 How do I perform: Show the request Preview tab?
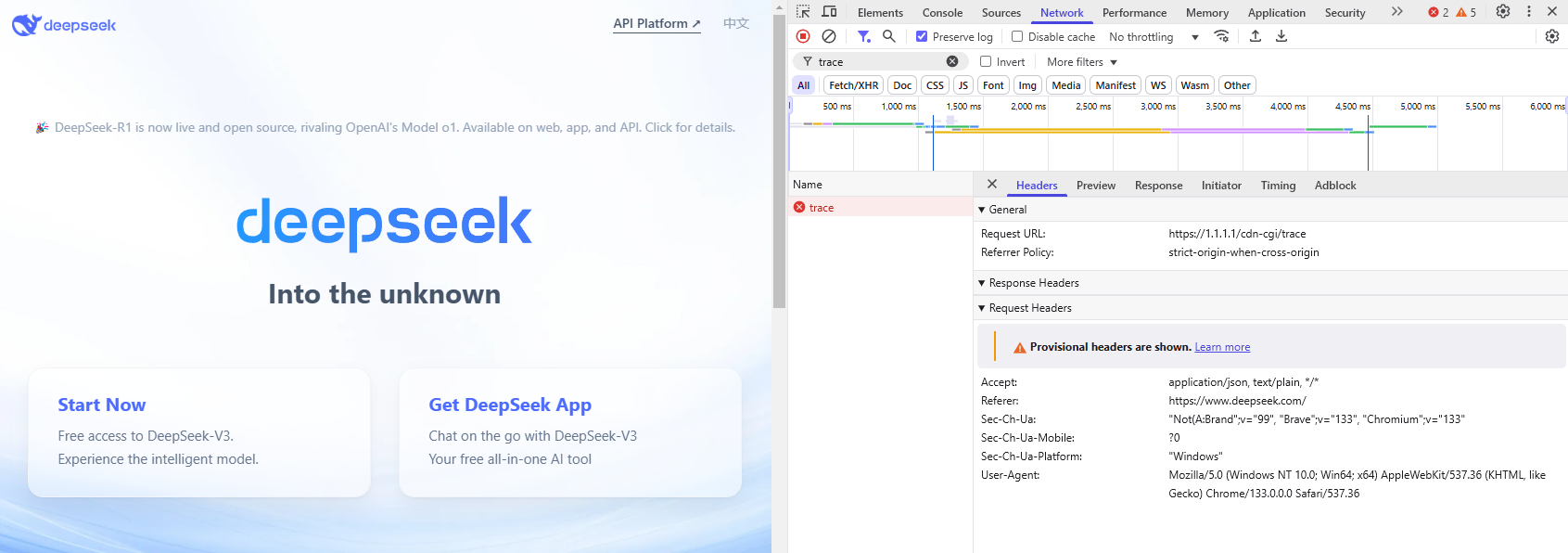coord(1096,186)
